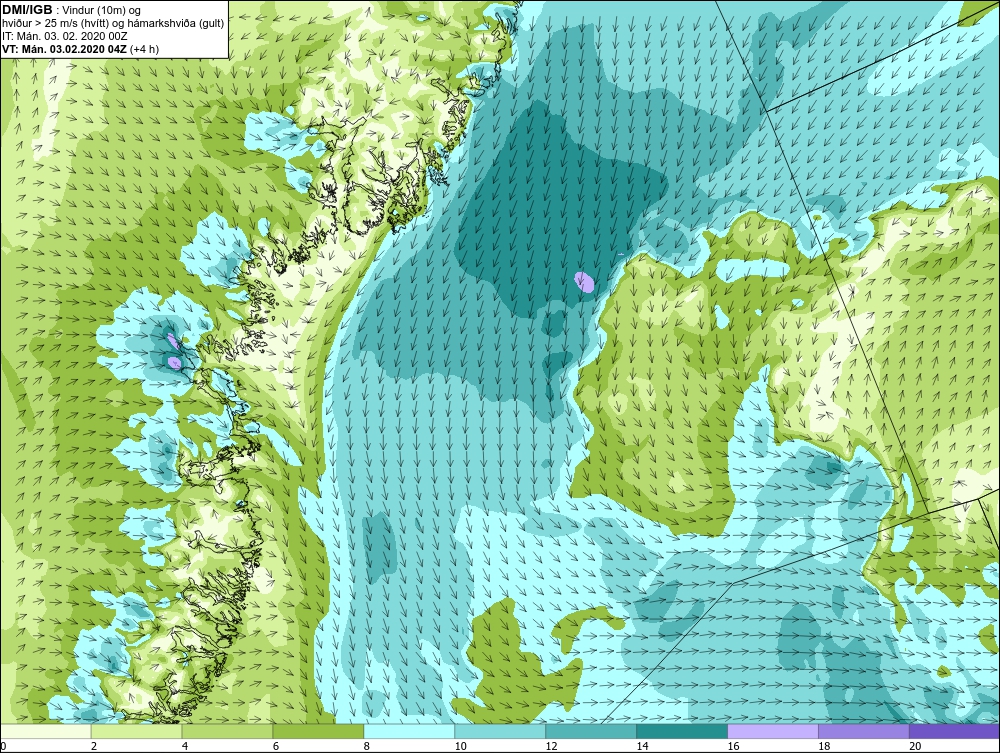Click the 8–10 m/s pale cyan swatch
1000x753 pixels.
click(x=409, y=731)
